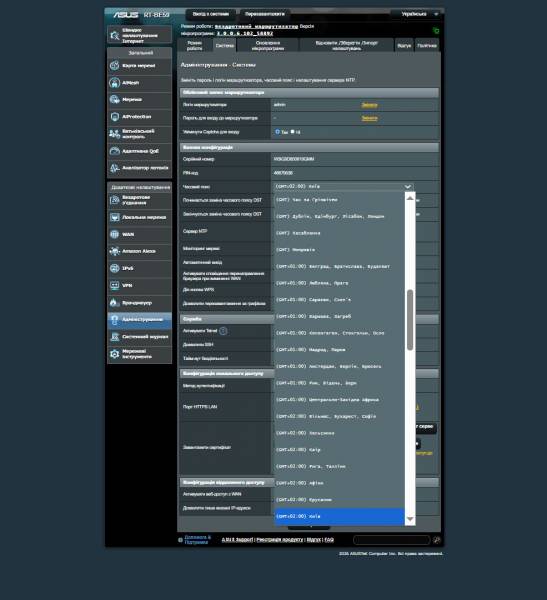547x600 pixels.
Task: Open Відновити/Зберегти/Вивантажити налаштування tab
Action: [346, 46]
